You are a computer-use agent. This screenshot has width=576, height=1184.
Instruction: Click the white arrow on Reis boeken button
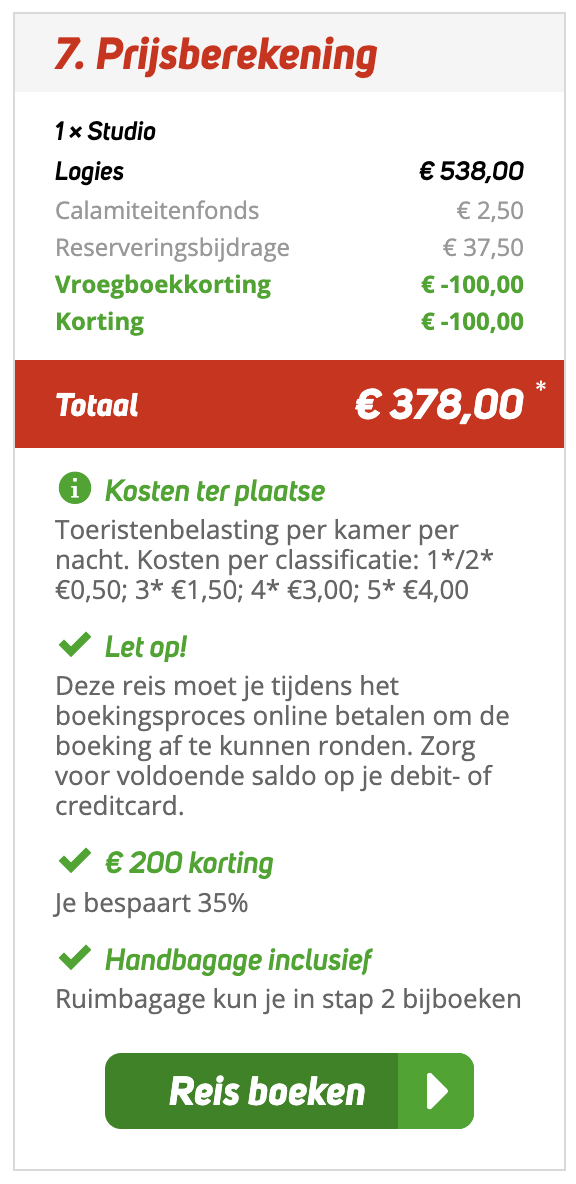[x=436, y=1090]
